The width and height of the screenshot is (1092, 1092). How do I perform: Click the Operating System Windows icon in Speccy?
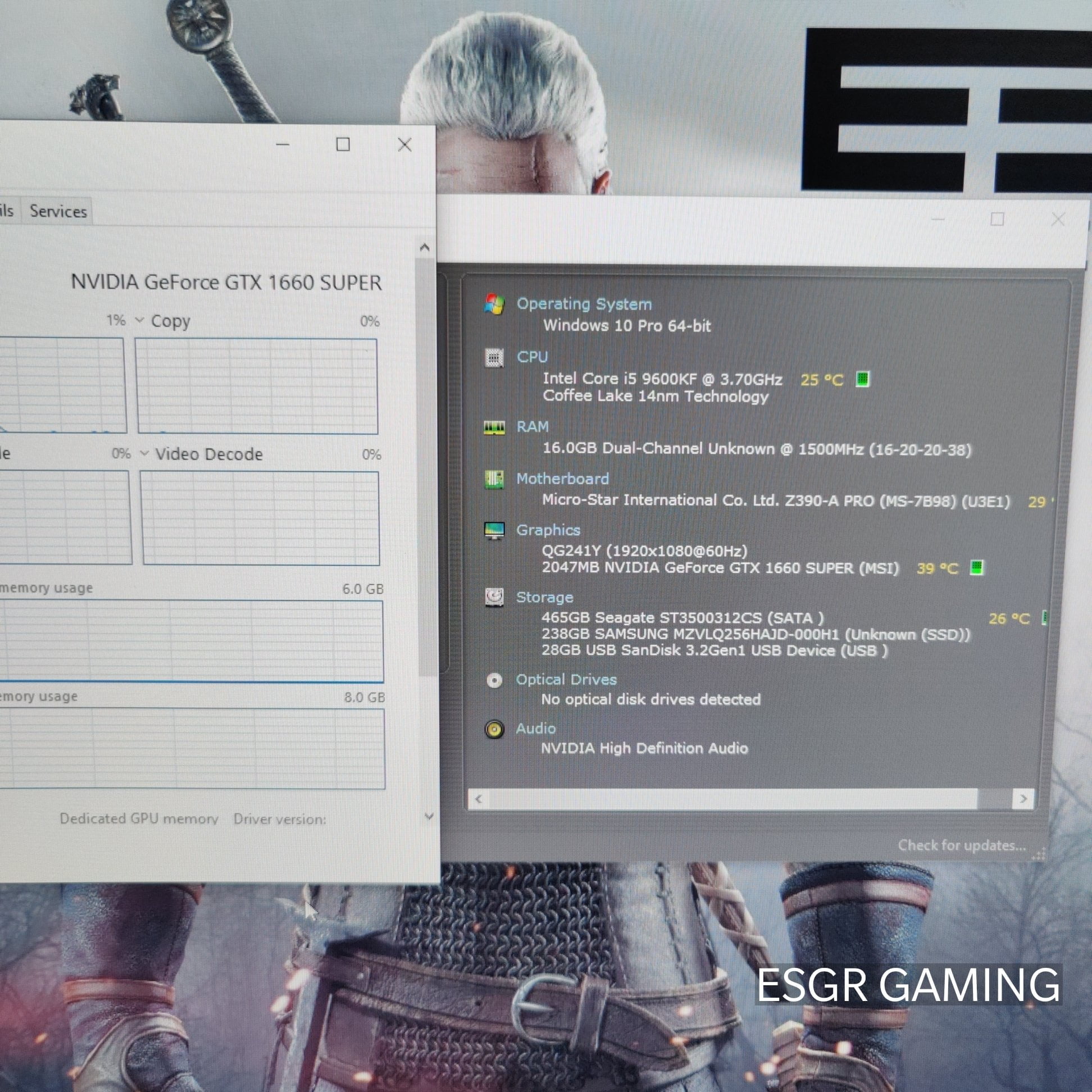click(494, 304)
